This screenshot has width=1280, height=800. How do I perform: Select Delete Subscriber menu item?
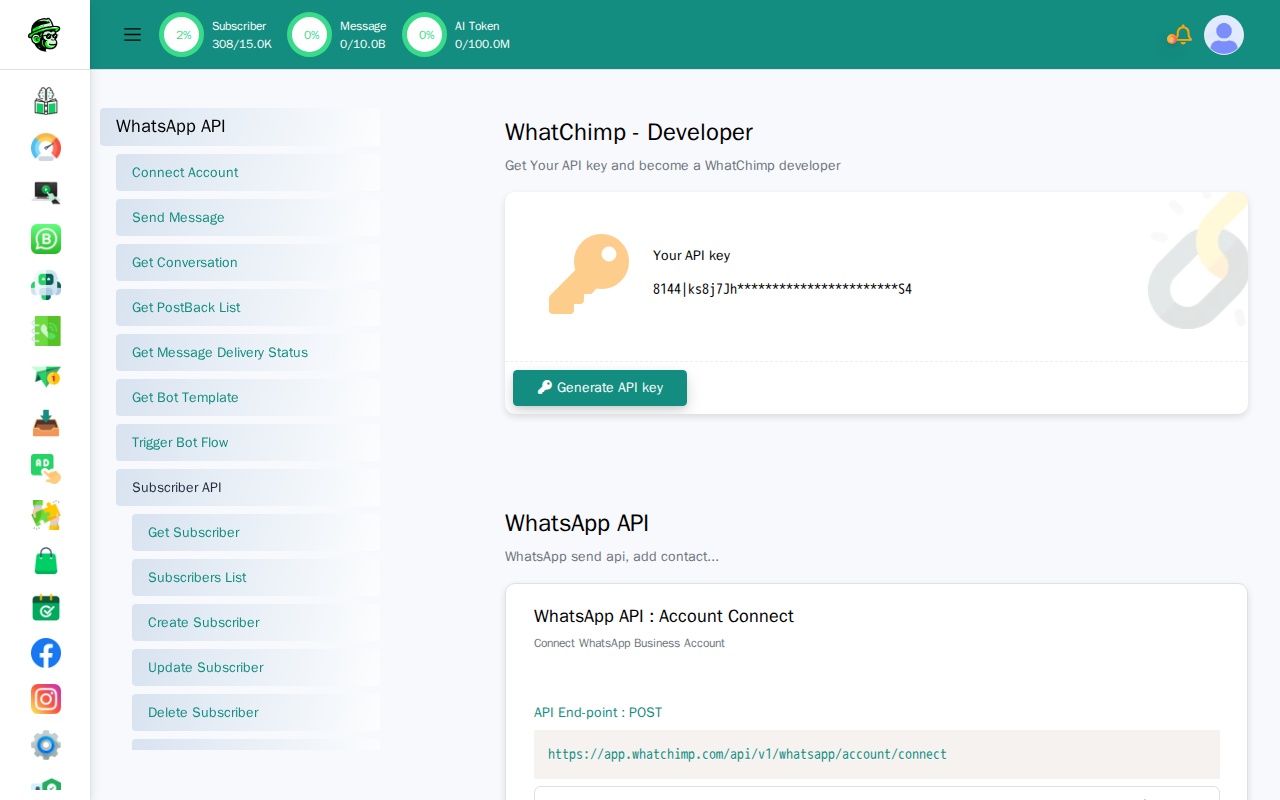click(x=256, y=713)
